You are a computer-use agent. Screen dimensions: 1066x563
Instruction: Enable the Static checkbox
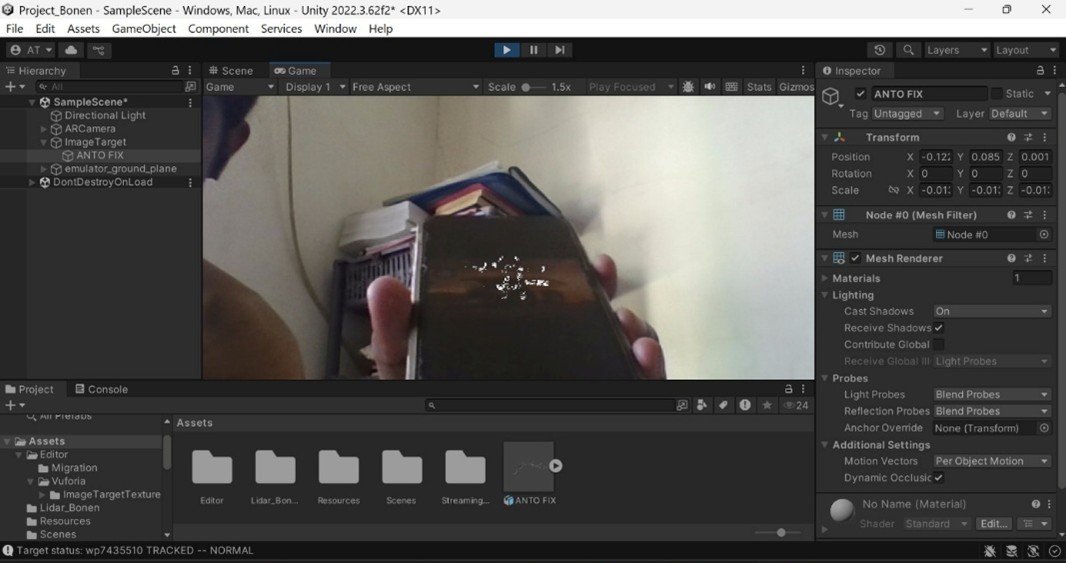point(996,94)
